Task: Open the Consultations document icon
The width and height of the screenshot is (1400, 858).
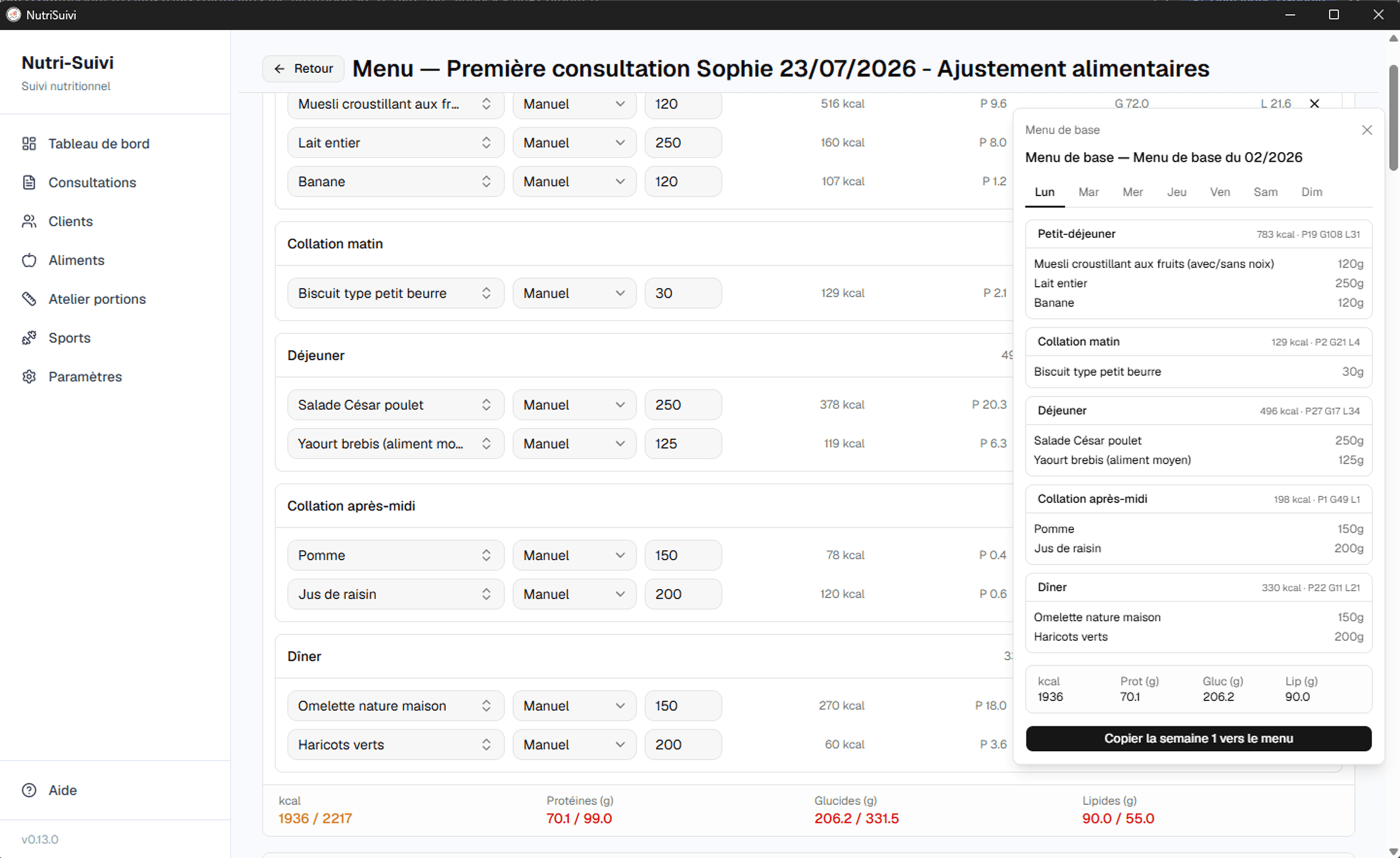Action: pos(29,182)
